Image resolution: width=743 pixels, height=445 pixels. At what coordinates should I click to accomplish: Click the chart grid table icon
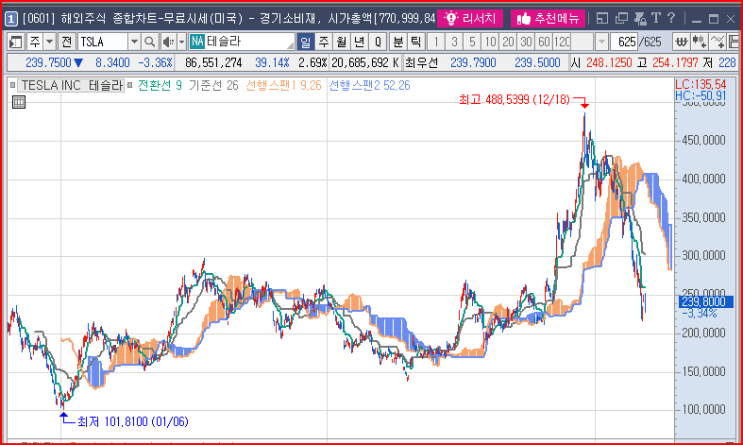18,102
